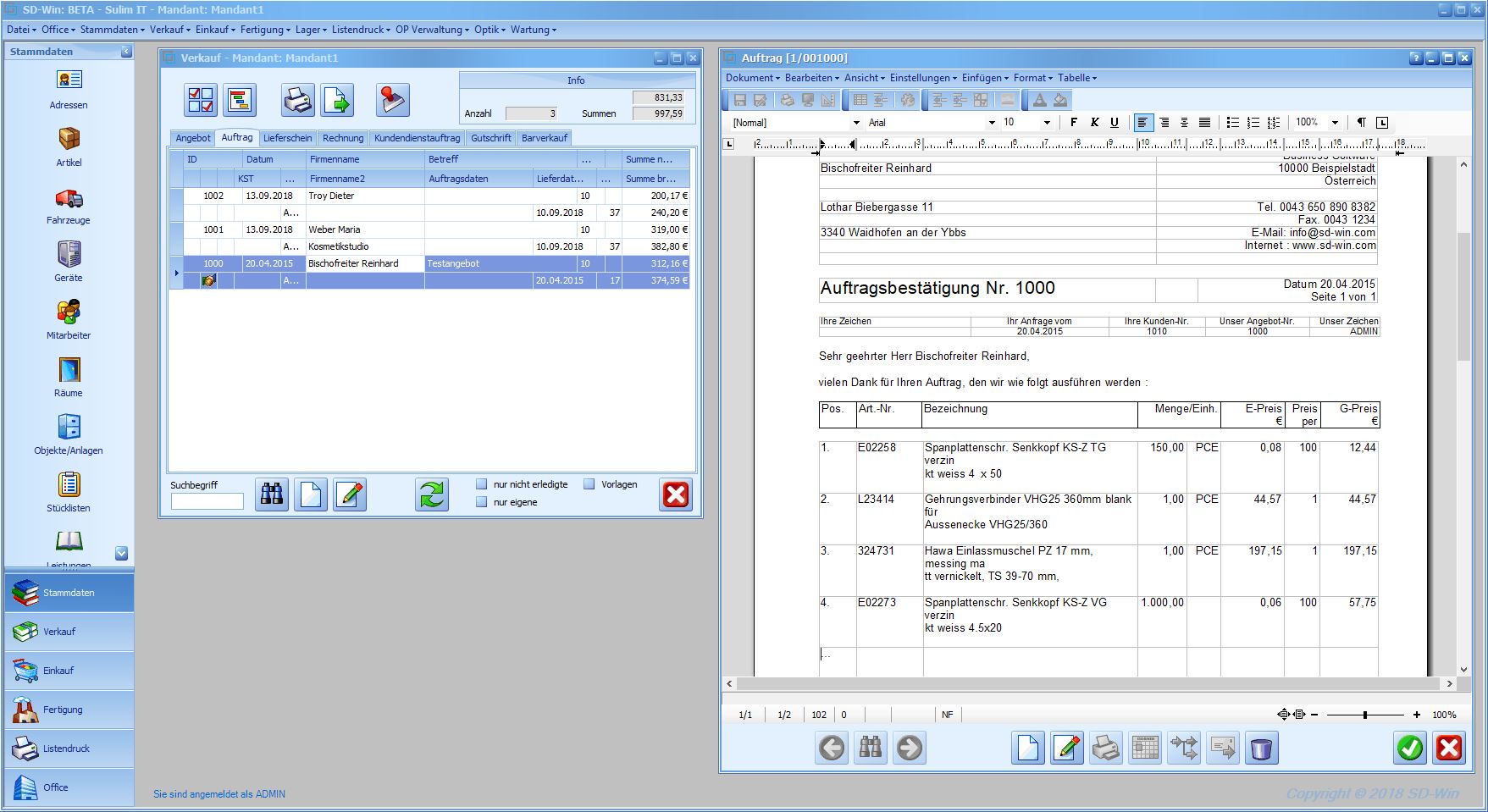This screenshot has height=812, width=1488.
Task: Click the binoculars search icon beside Suchbegriff
Action: pos(272,494)
